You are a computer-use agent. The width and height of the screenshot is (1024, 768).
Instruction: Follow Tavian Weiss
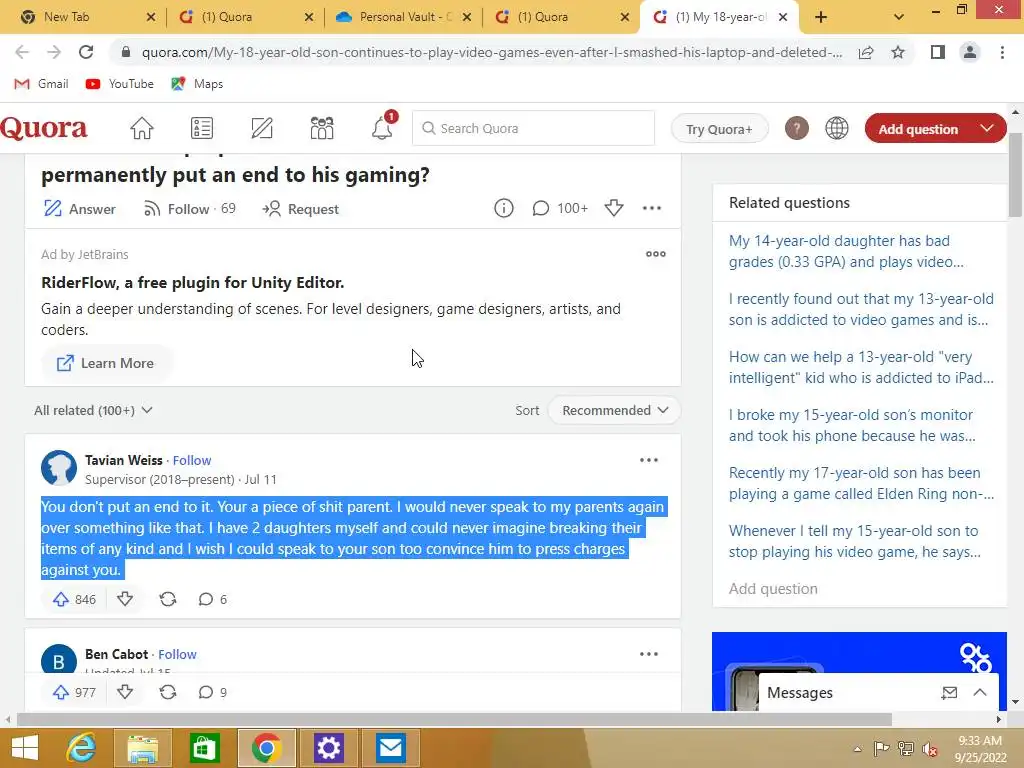click(192, 460)
